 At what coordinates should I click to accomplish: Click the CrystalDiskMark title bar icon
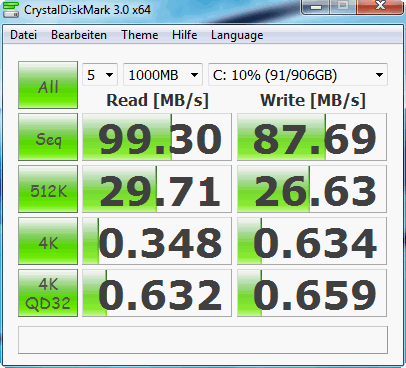[x=11, y=9]
